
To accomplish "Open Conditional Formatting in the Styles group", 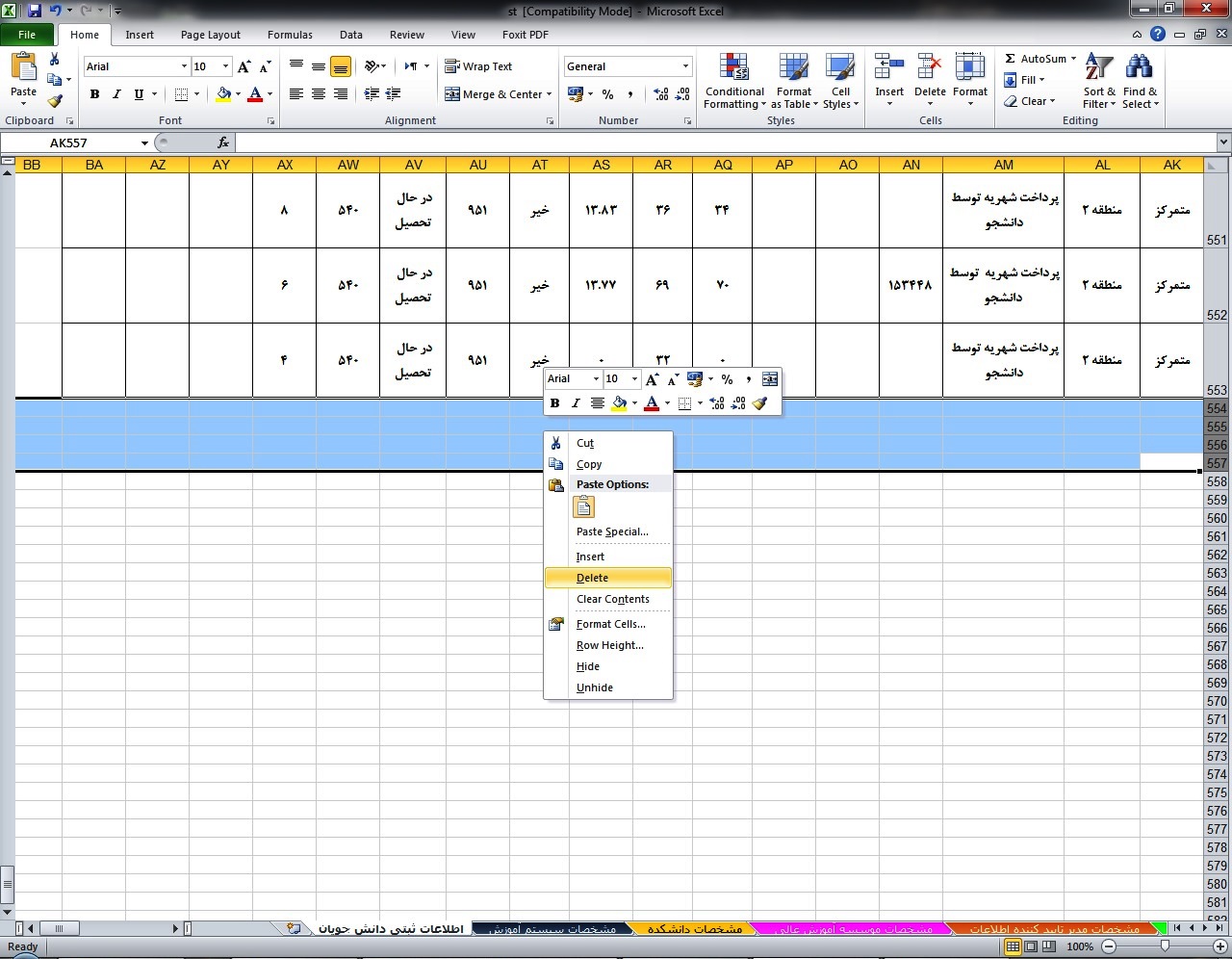I will pyautogui.click(x=734, y=82).
